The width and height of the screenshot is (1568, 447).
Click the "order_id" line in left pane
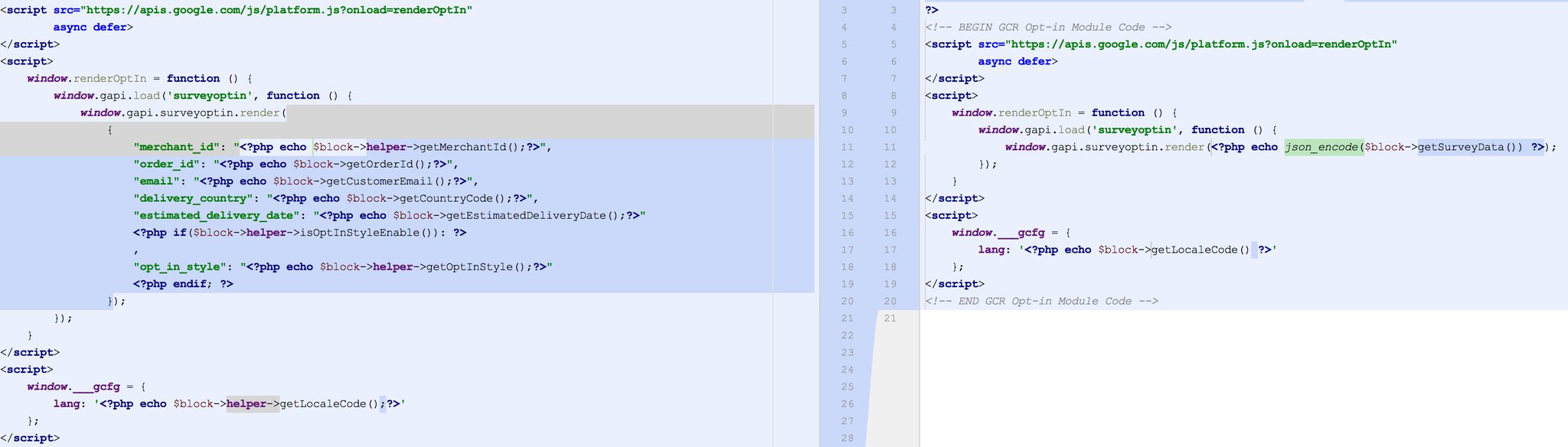point(296,164)
